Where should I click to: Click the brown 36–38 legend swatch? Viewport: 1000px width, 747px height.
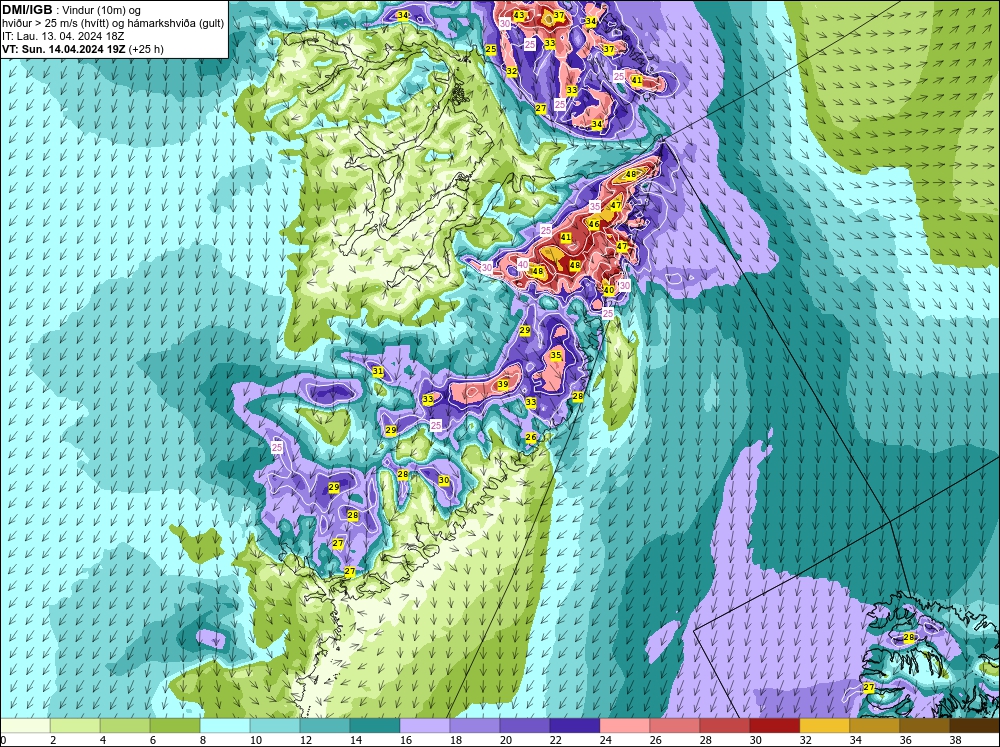coord(925,726)
